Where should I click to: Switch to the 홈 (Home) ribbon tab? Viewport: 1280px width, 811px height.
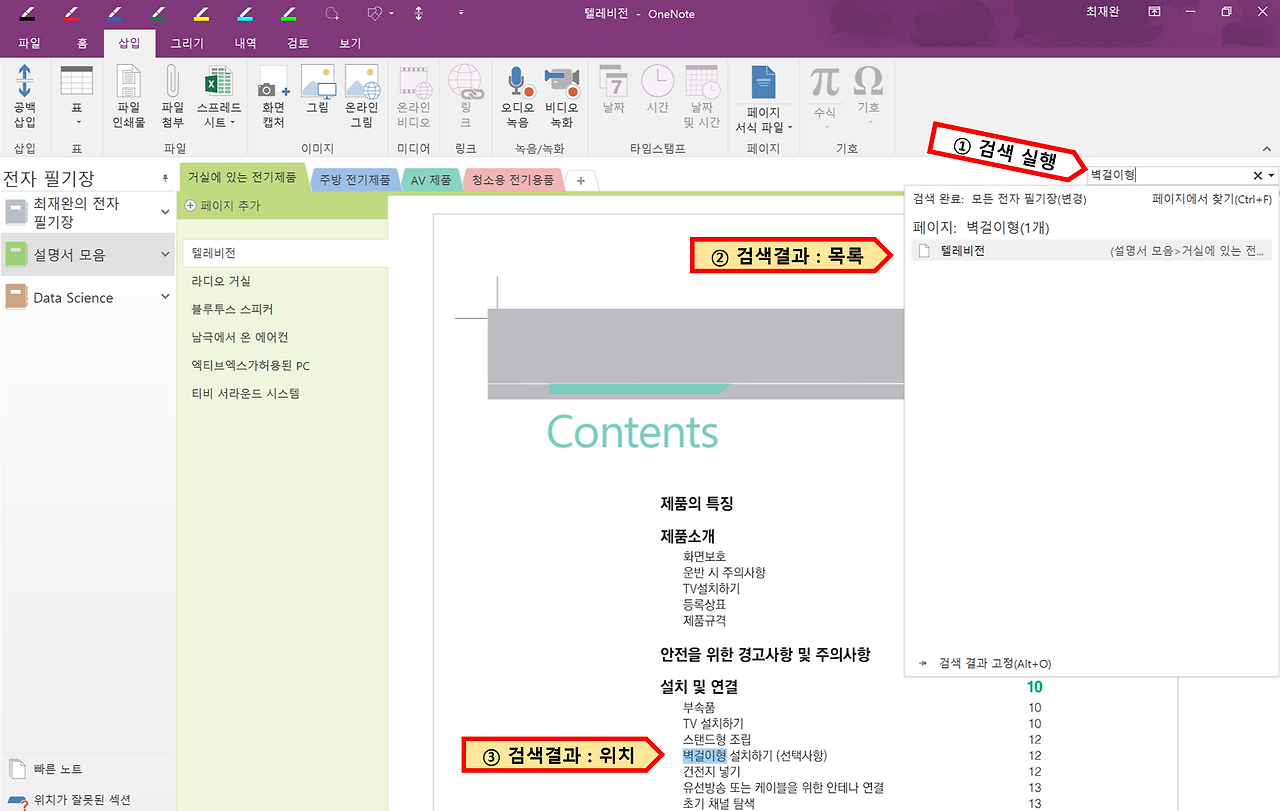pyautogui.click(x=82, y=44)
